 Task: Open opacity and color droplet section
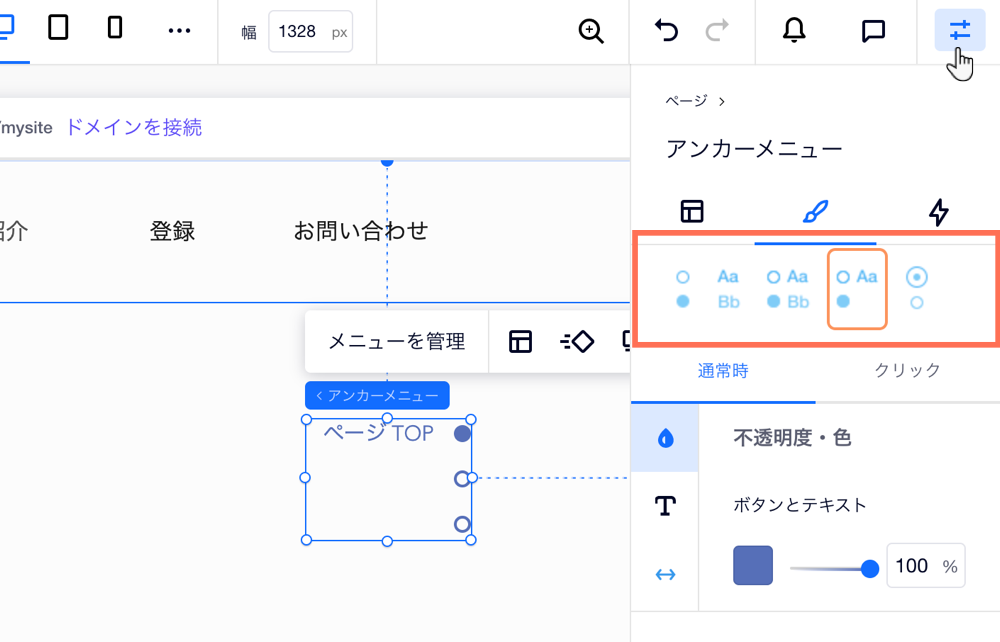[x=665, y=438]
